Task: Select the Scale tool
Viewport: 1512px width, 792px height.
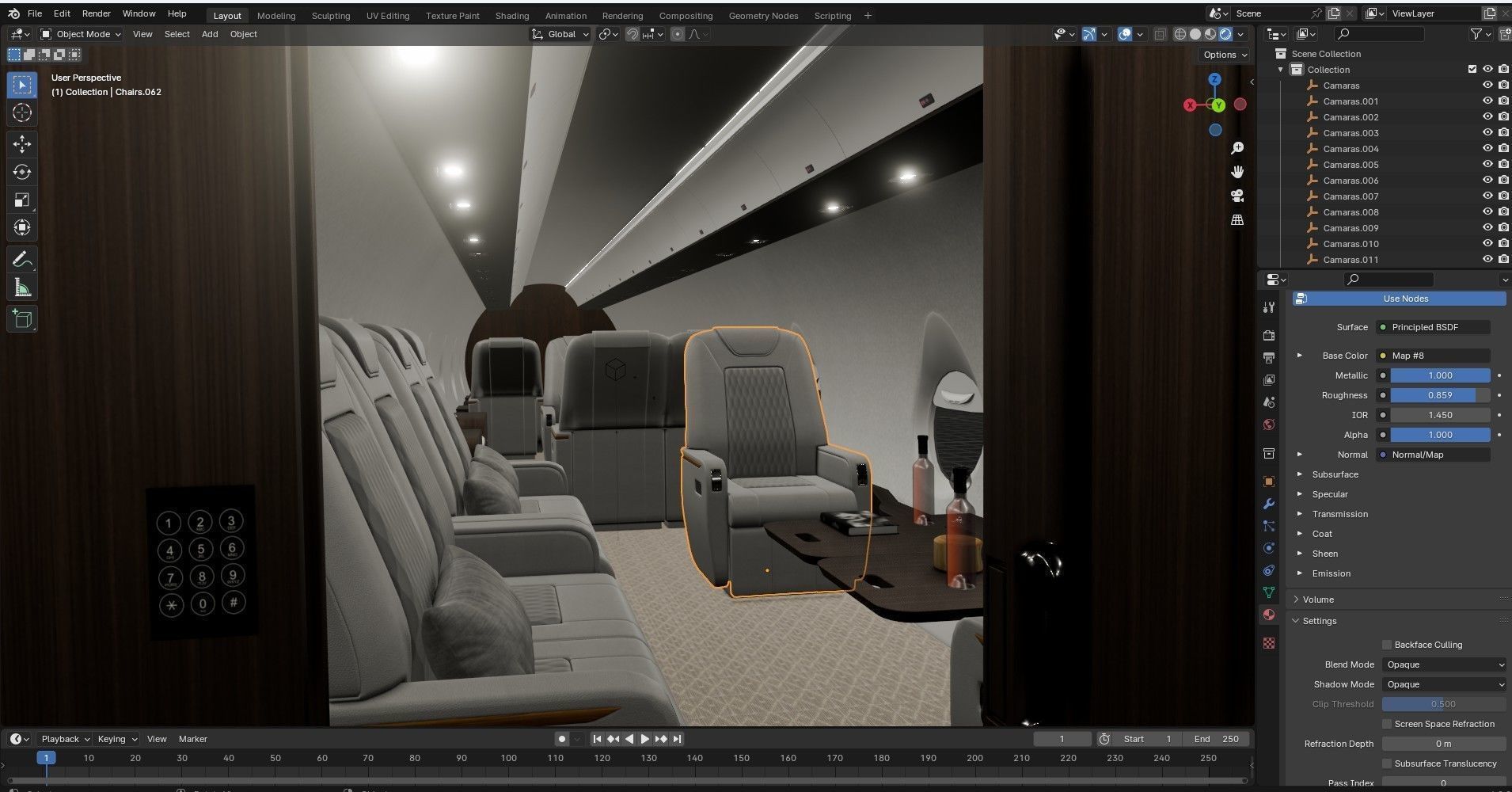Action: [x=22, y=200]
